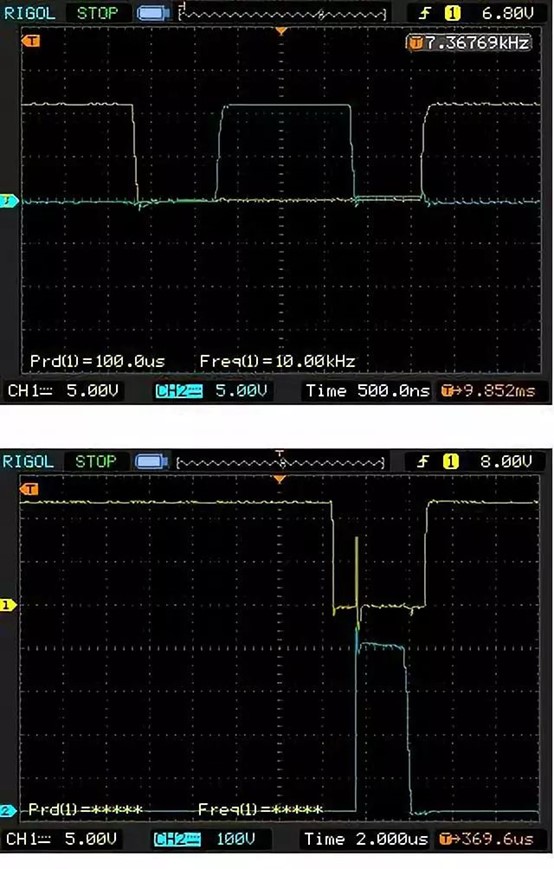554x869 pixels.
Task: Select the CH1 5.00V label in top capture
Action: pyautogui.click(x=63, y=391)
